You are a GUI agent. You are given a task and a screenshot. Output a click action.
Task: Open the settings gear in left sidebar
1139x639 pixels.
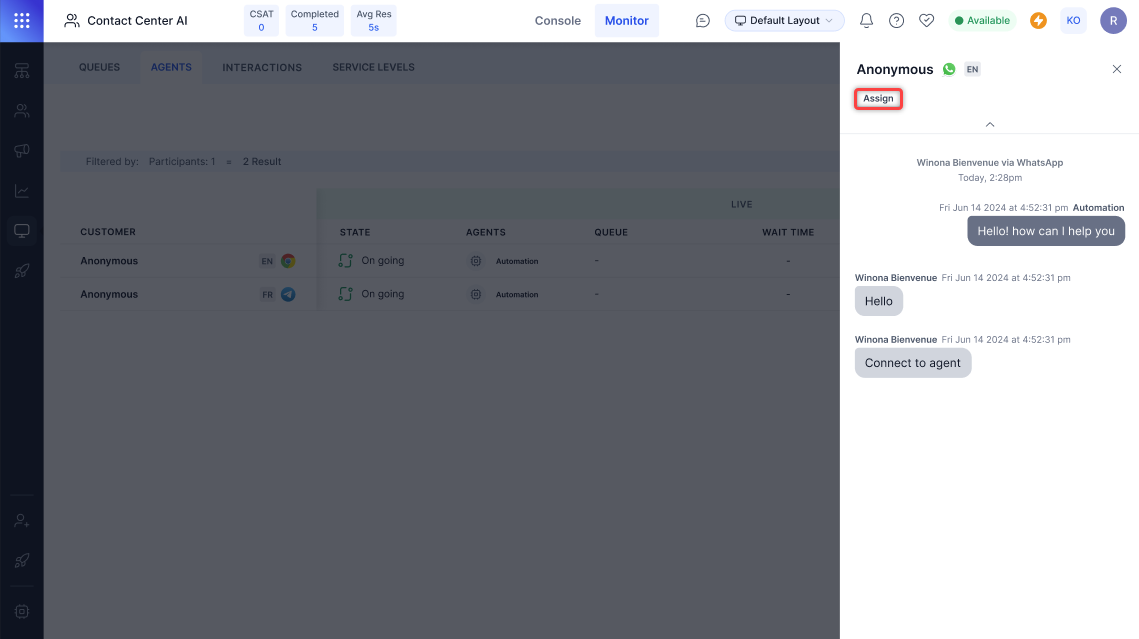click(21, 611)
